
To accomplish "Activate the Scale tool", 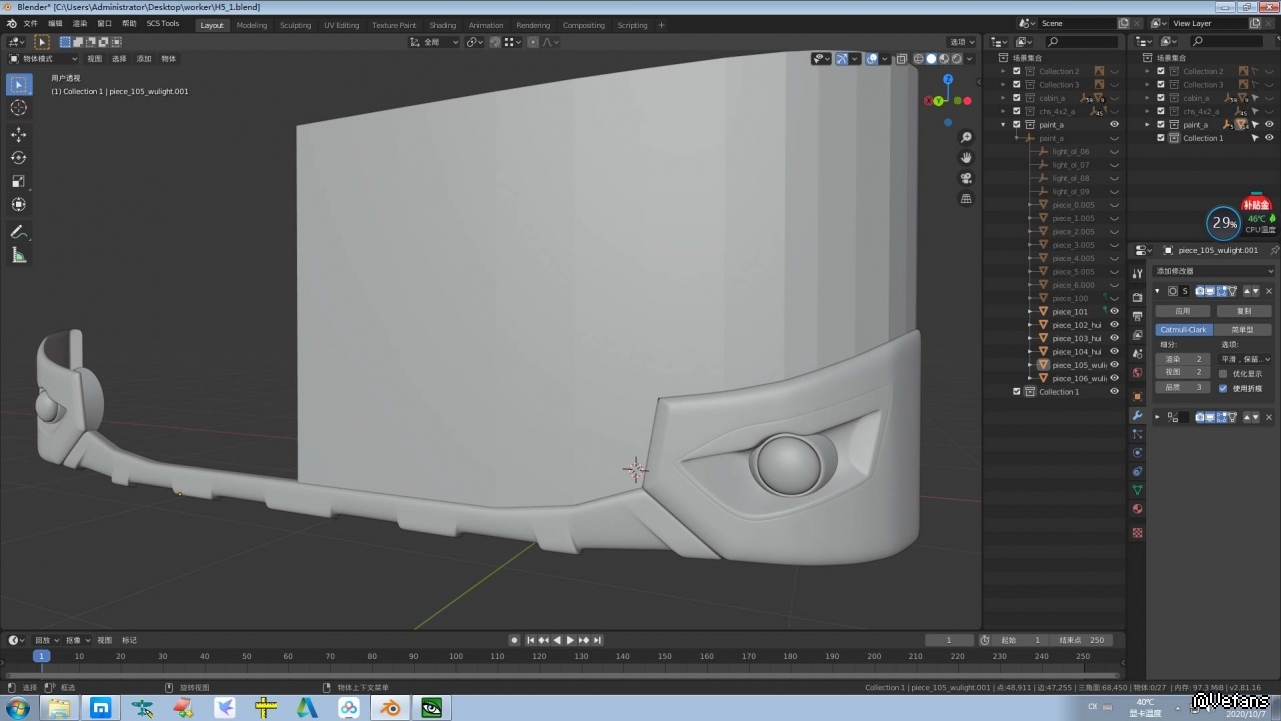I will [19, 181].
